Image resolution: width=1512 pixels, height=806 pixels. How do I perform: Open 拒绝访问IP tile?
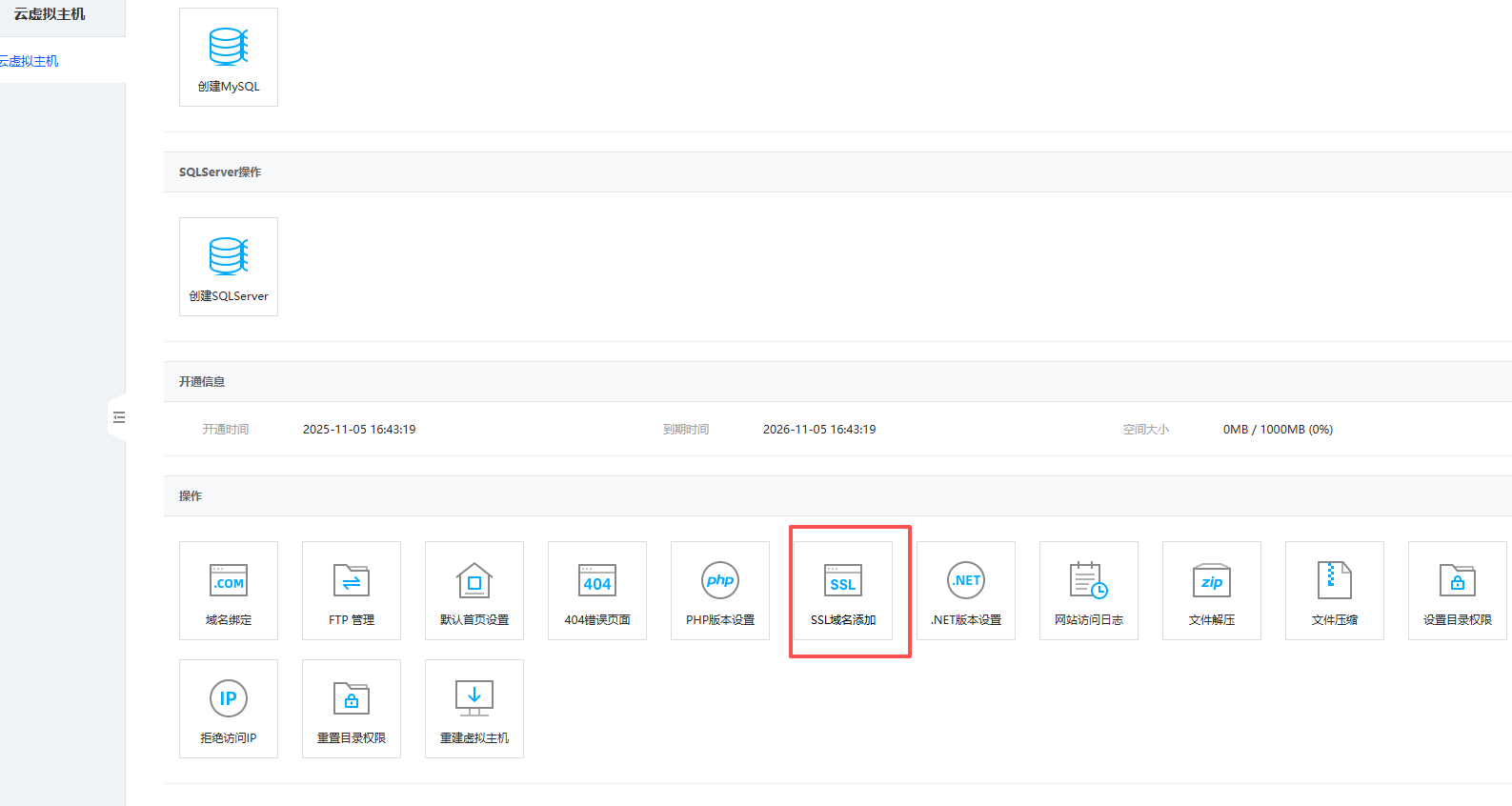(x=229, y=709)
